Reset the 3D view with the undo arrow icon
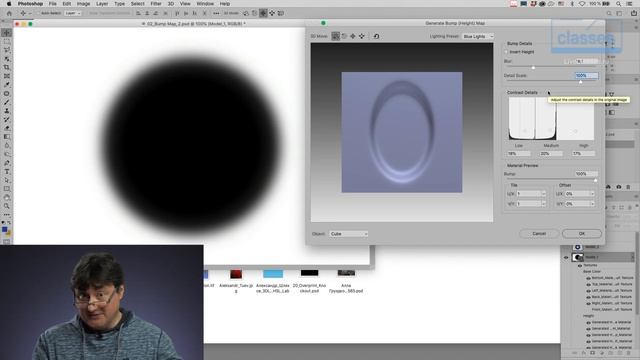640x360 pixels. [x=376, y=36]
